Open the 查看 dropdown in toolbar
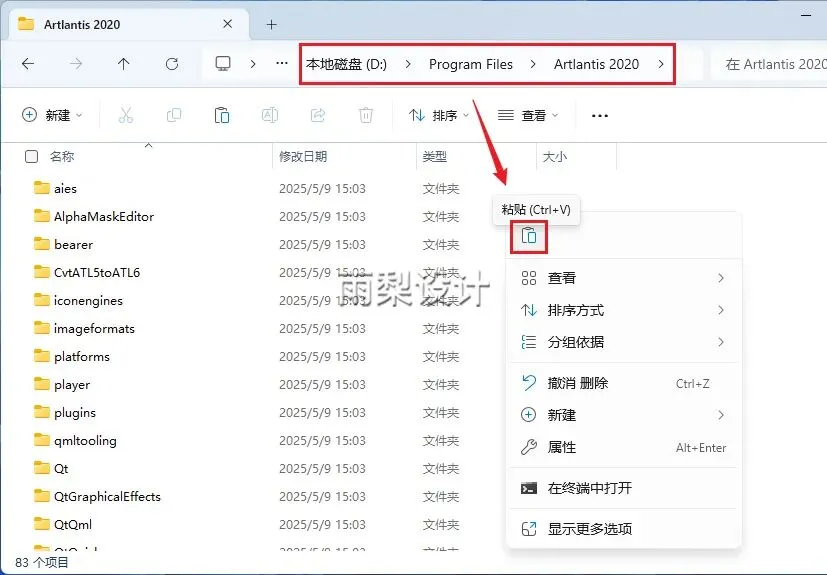Image resolution: width=827 pixels, height=575 pixels. point(528,115)
